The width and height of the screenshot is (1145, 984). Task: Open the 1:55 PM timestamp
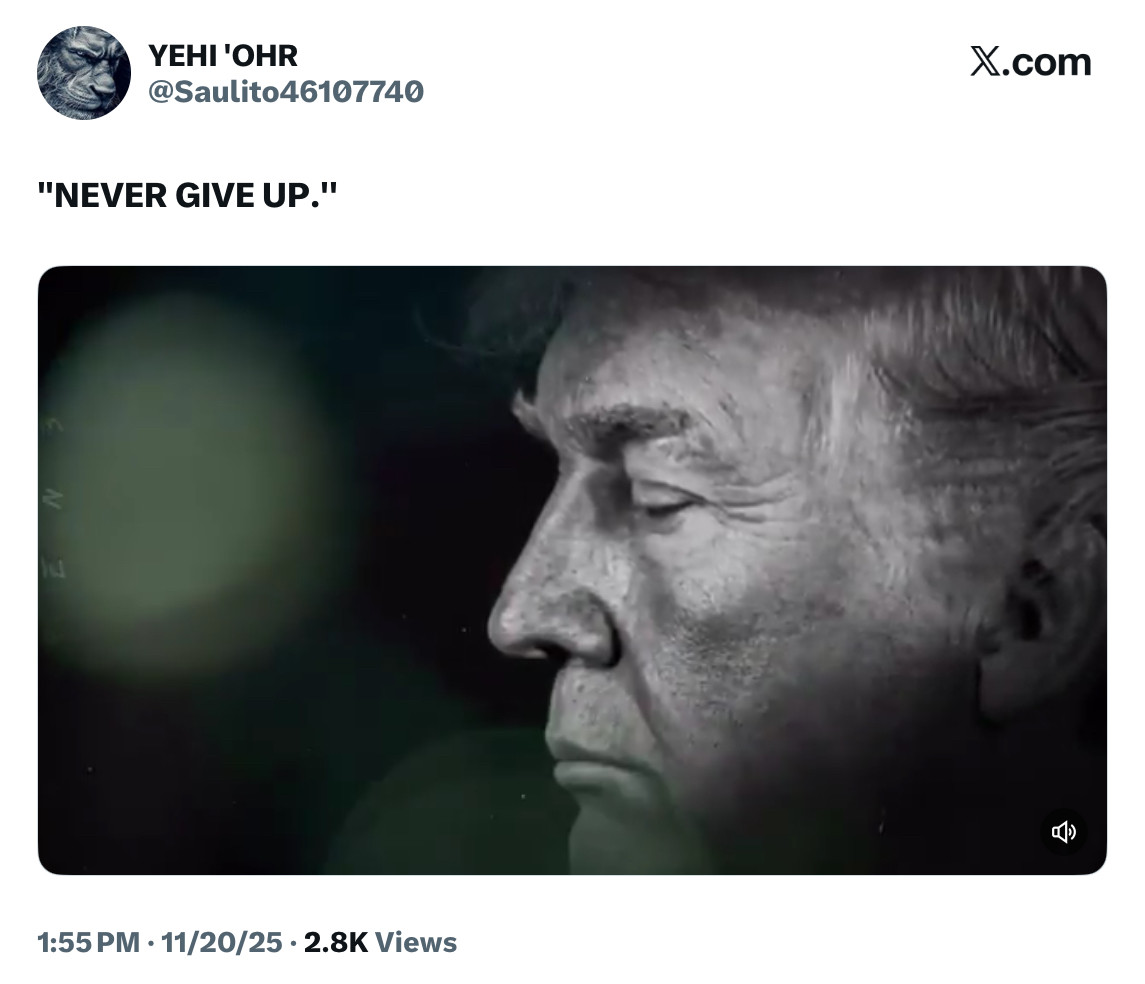[88, 942]
